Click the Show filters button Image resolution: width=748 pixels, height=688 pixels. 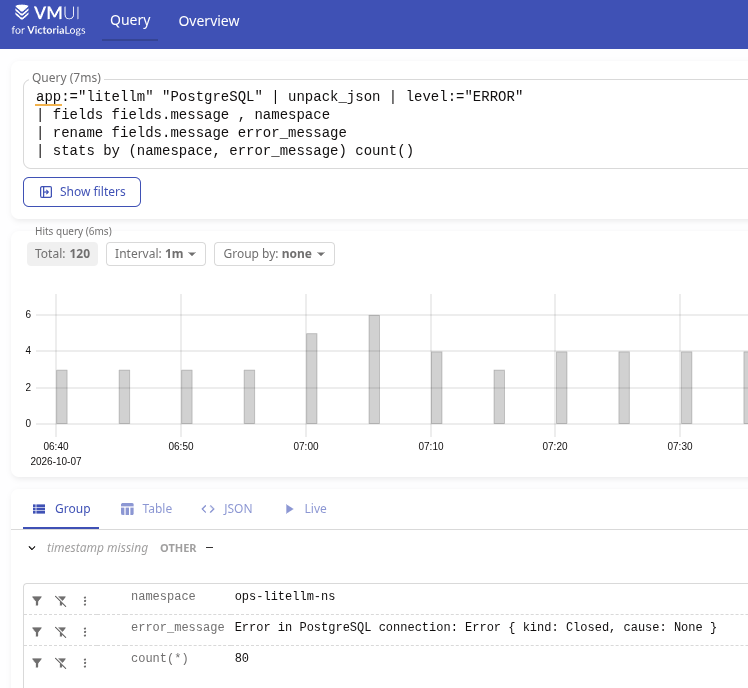(82, 192)
